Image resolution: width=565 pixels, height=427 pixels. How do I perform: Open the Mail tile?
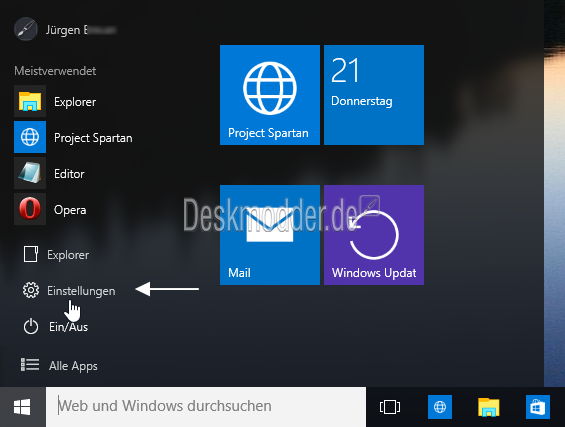(x=270, y=235)
